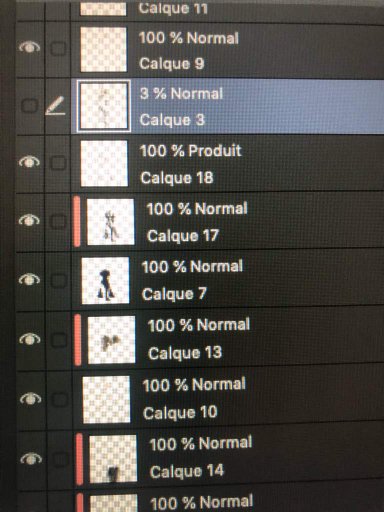
Task: Click the pencil icon on Calque 3
Action: click(x=55, y=106)
